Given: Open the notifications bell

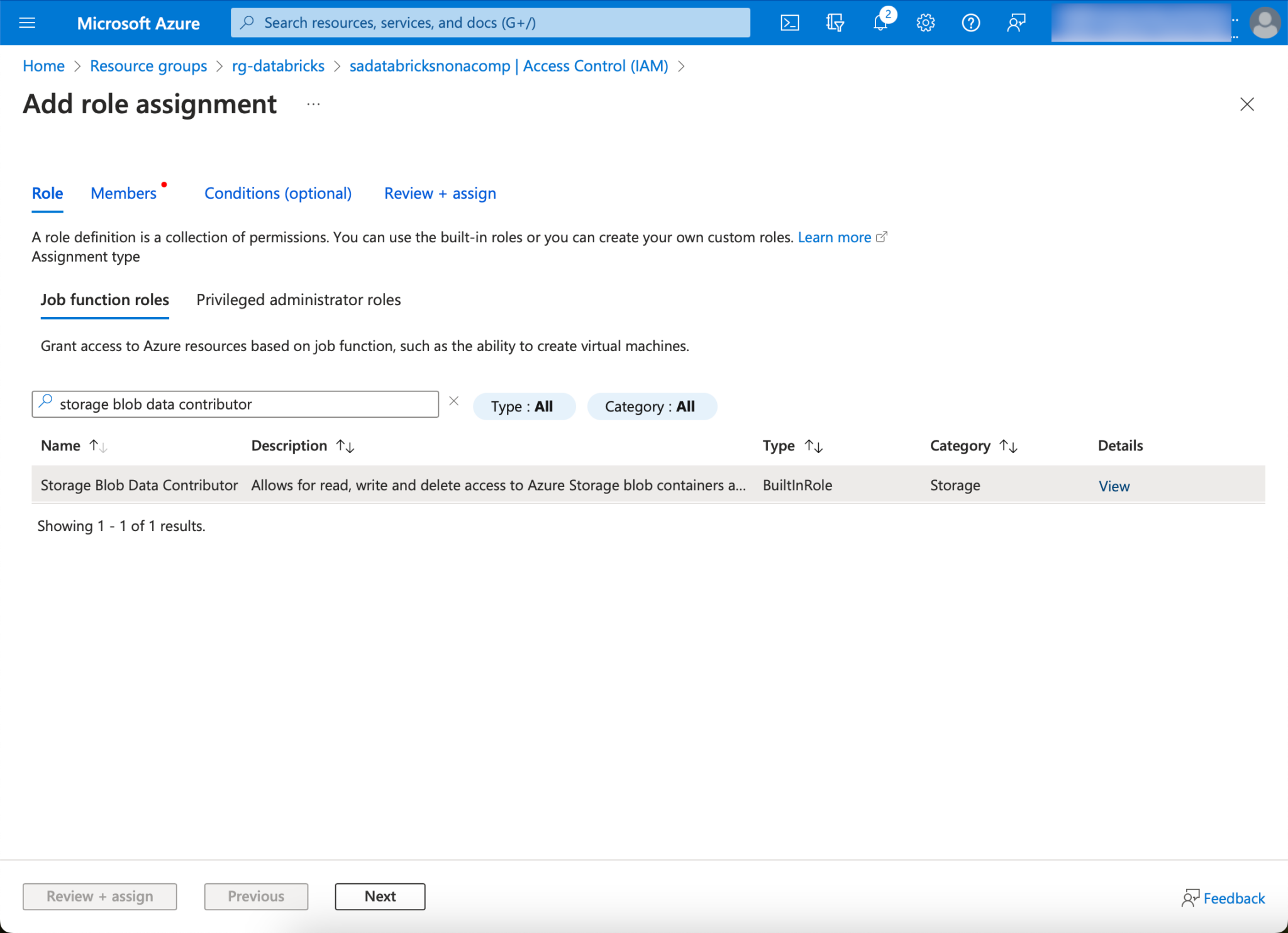Looking at the screenshot, I should (x=880, y=23).
